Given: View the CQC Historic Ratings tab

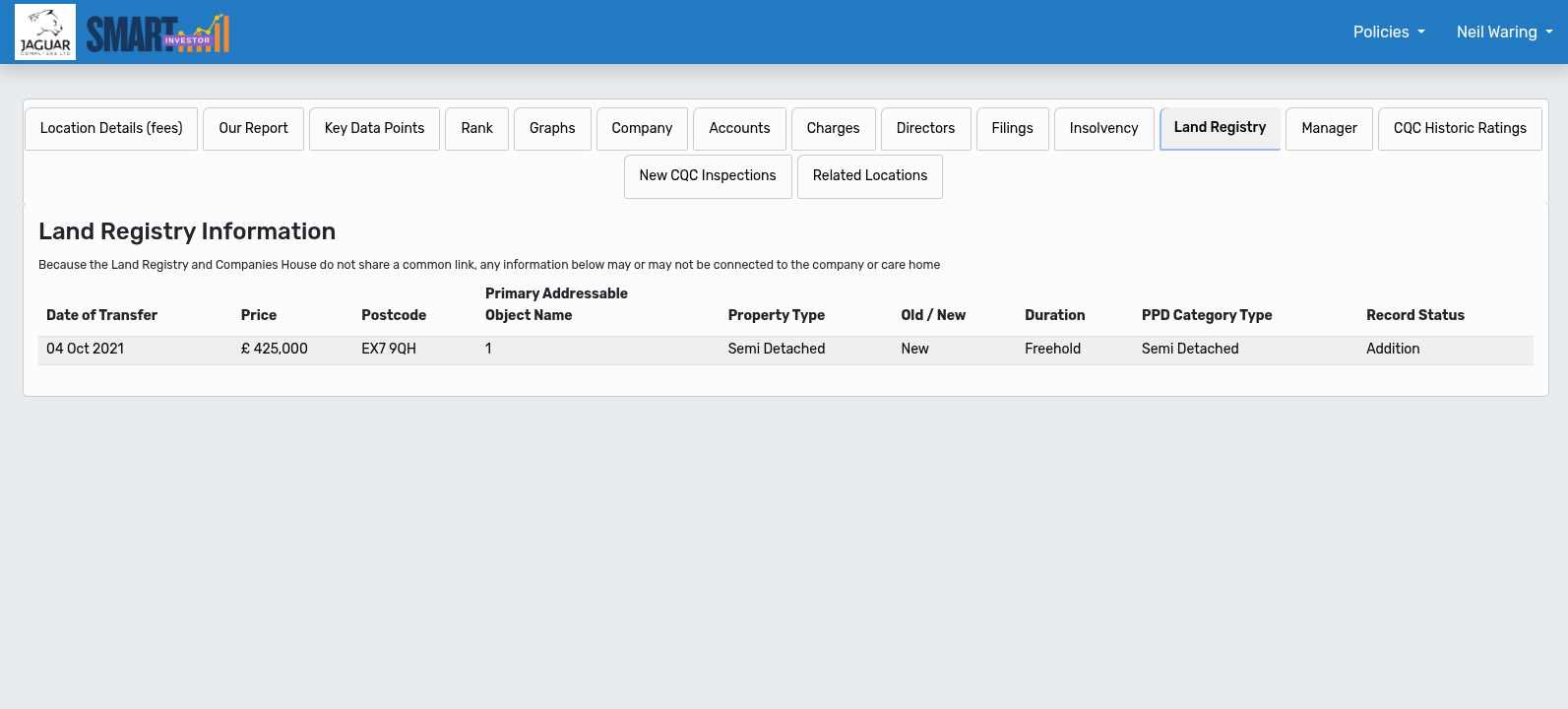Looking at the screenshot, I should [1460, 128].
